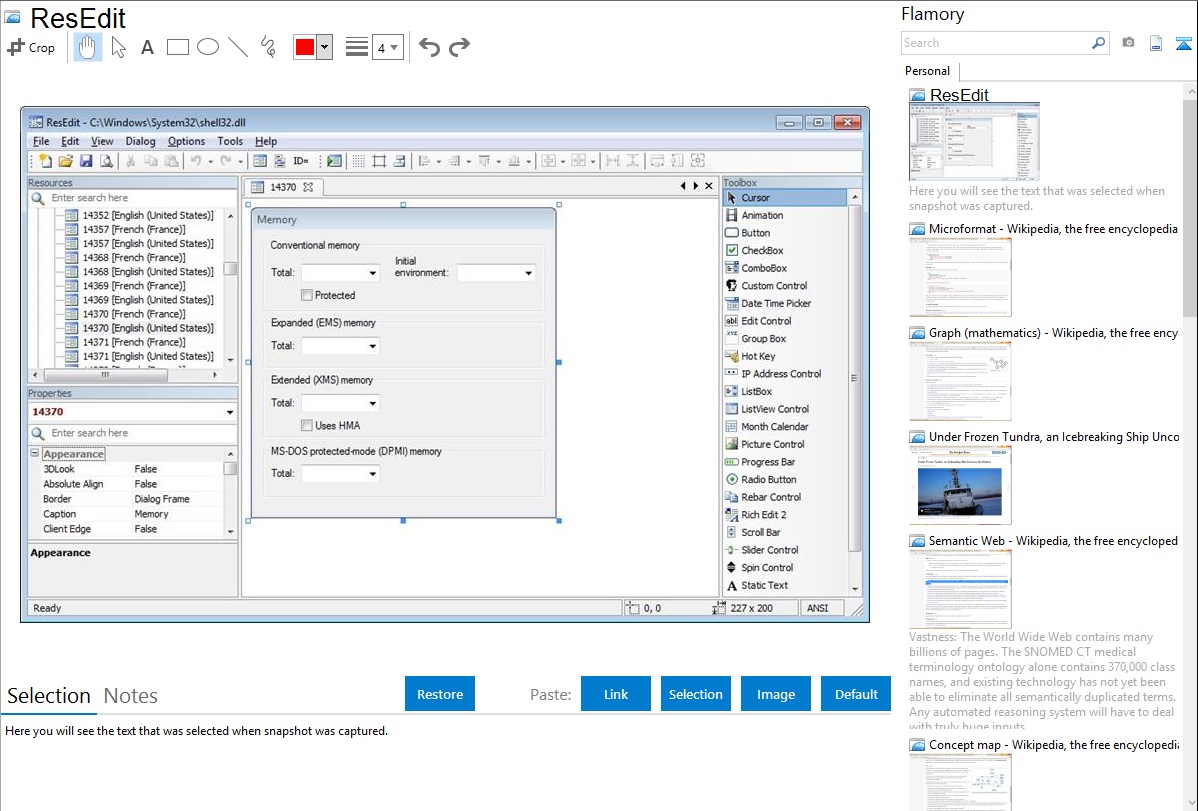Viewport: 1198px width, 811px height.
Task: Click the Image paste button
Action: click(x=776, y=694)
